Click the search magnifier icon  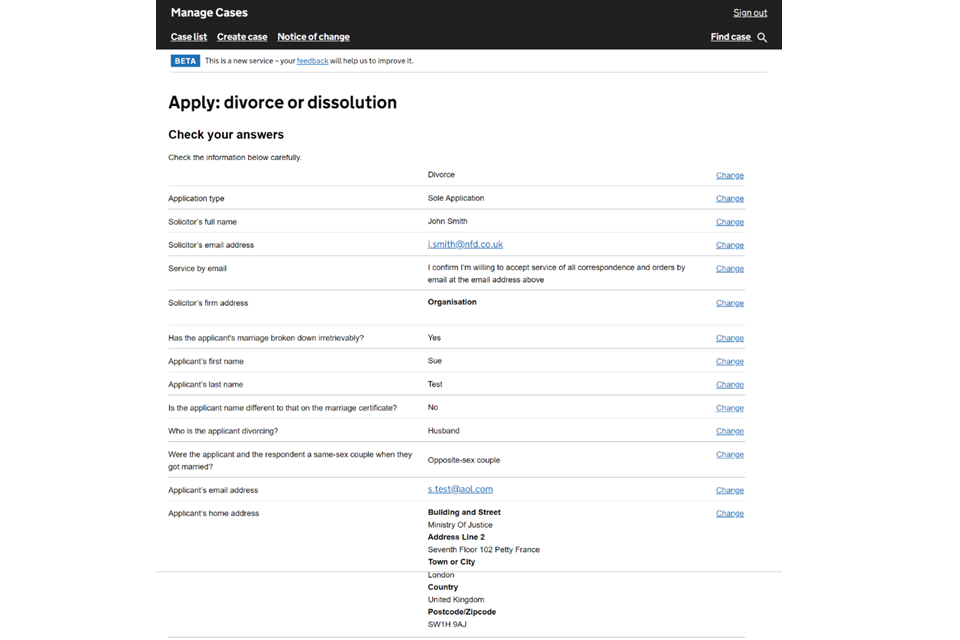click(762, 37)
